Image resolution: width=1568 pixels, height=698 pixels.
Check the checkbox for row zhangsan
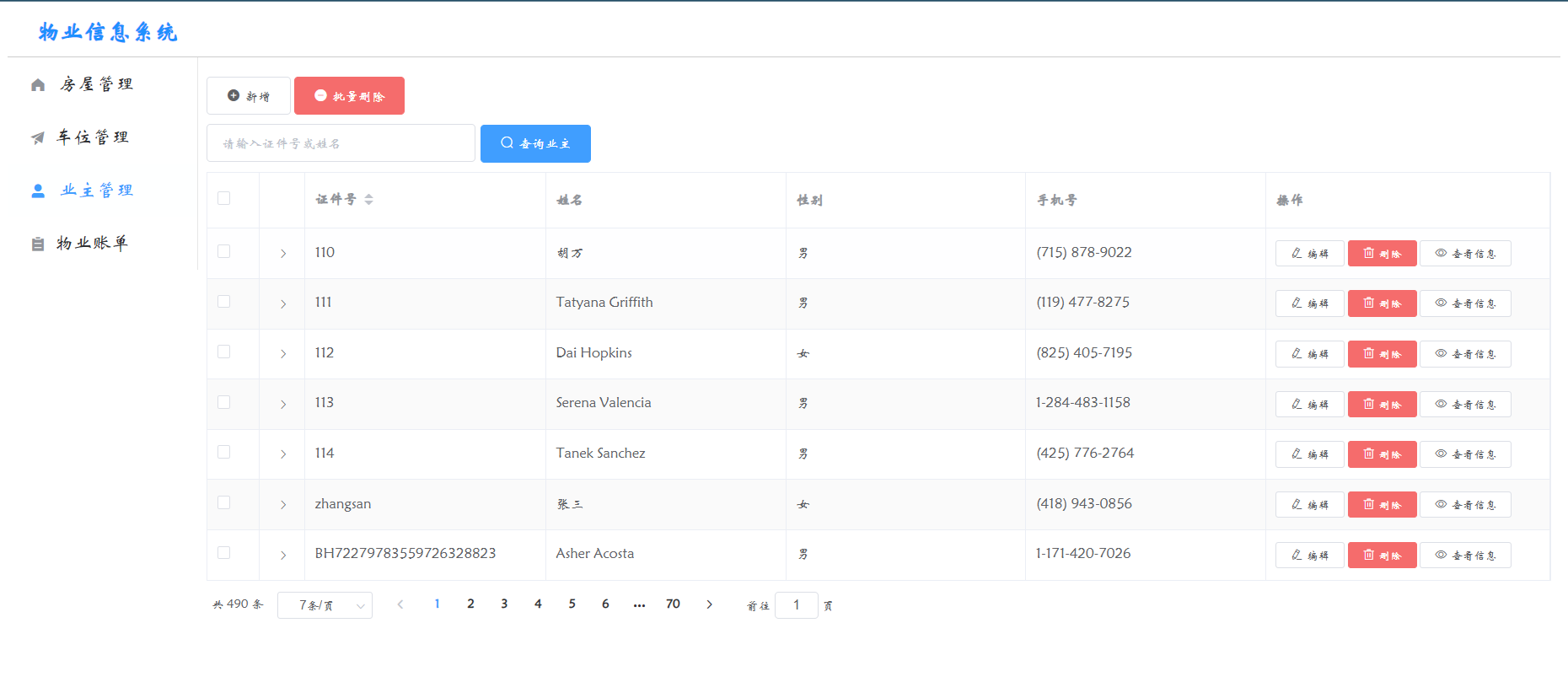coord(223,502)
